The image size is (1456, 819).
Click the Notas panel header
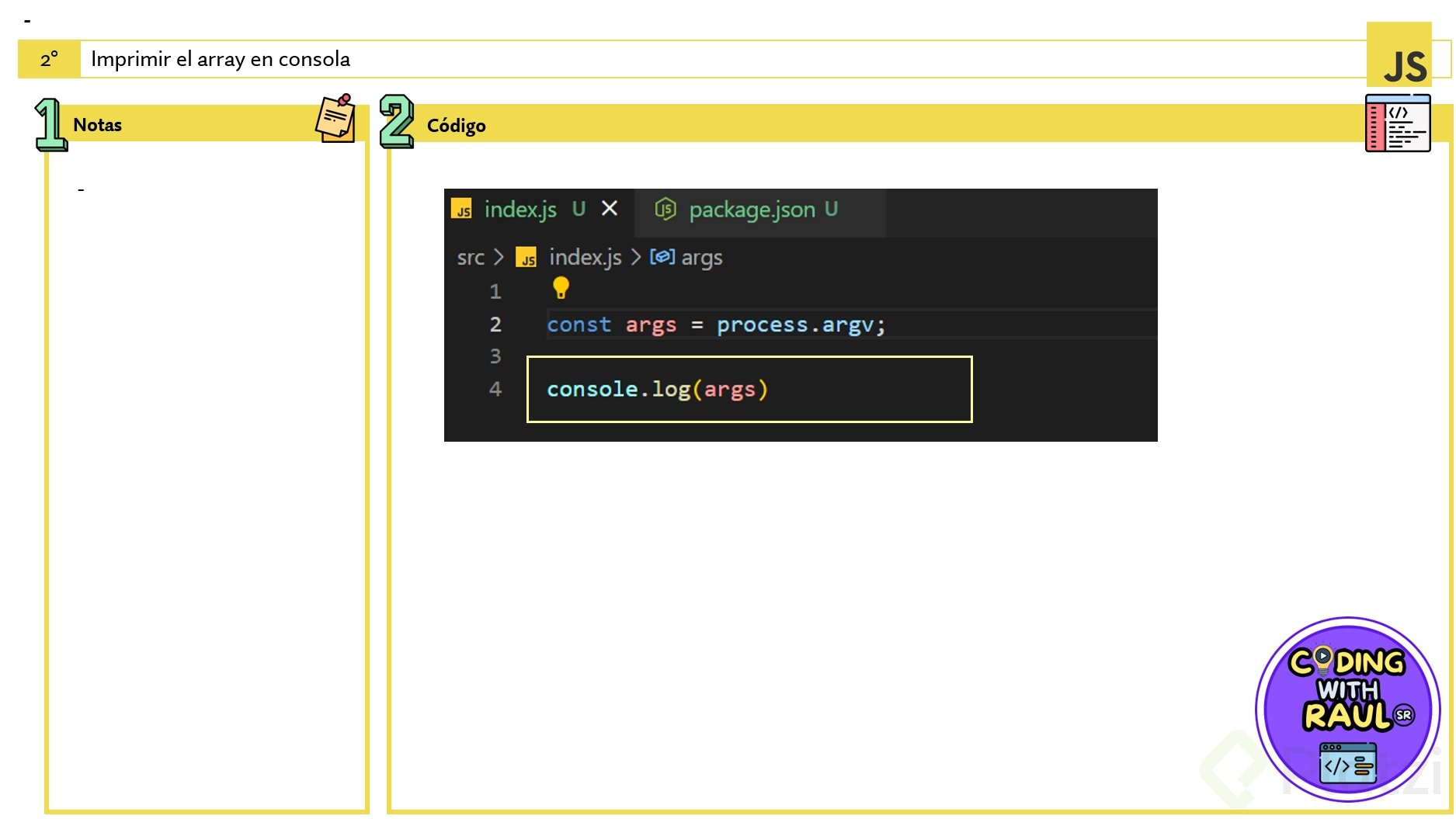pyautogui.click(x=98, y=125)
